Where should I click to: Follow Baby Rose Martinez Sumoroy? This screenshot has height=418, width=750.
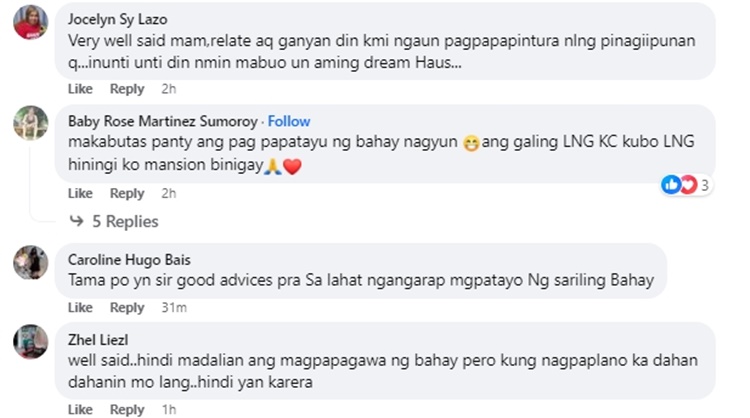[x=289, y=121]
